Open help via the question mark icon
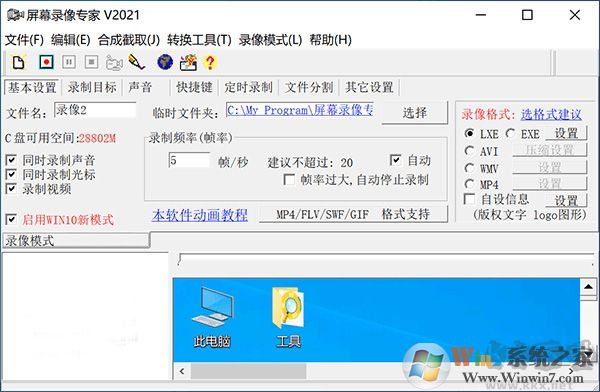Viewport: 600px width, 392px height. pos(210,62)
